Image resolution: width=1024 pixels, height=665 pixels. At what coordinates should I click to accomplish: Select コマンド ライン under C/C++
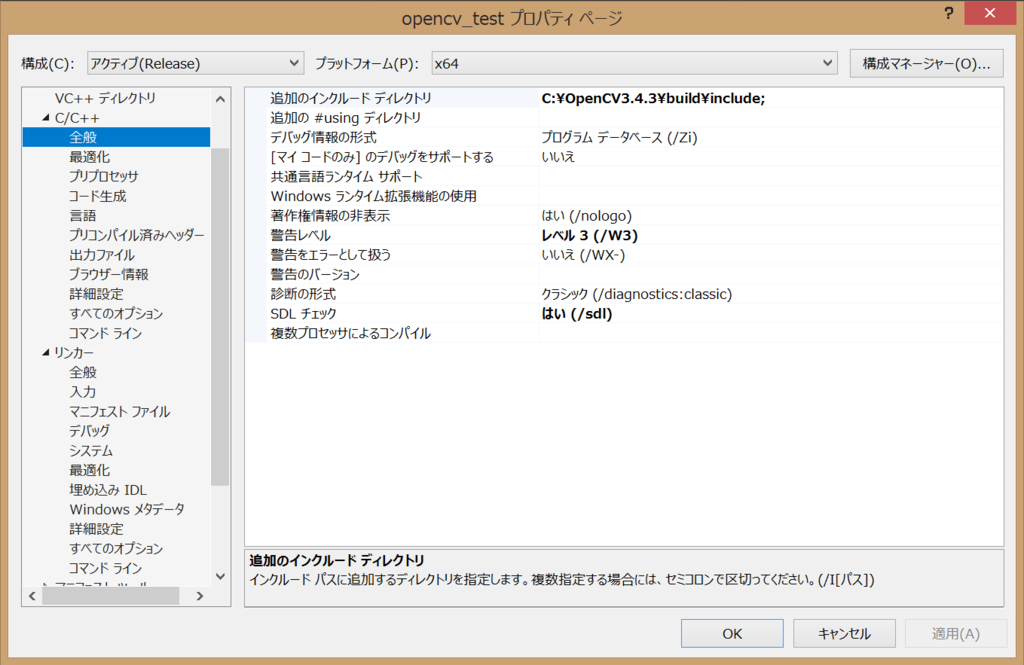point(98,332)
